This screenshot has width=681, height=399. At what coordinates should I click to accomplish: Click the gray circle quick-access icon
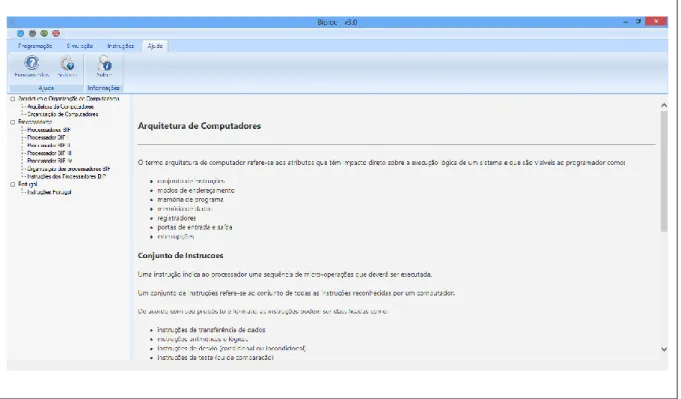coord(32,33)
